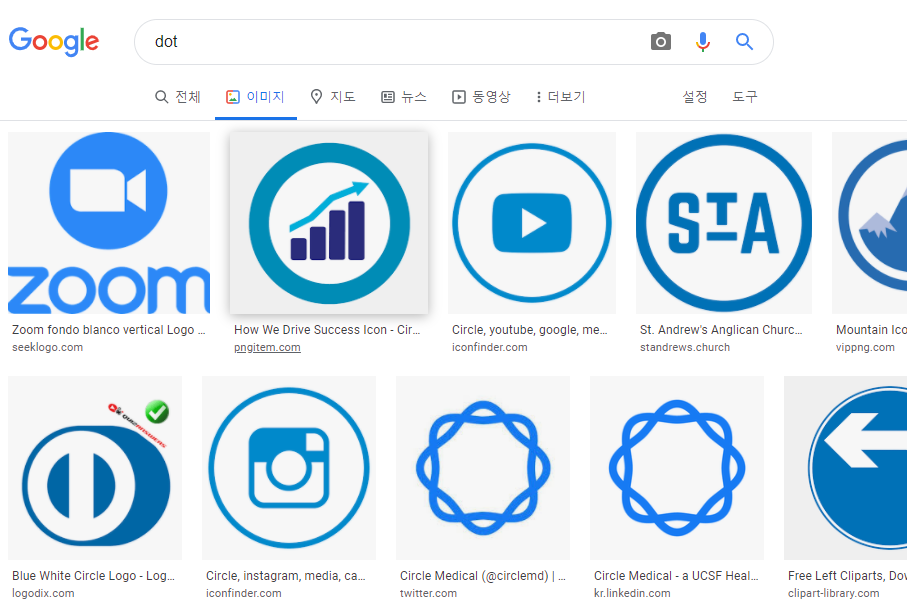Visit the twitter.com source link
The width and height of the screenshot is (907, 612).
428,593
